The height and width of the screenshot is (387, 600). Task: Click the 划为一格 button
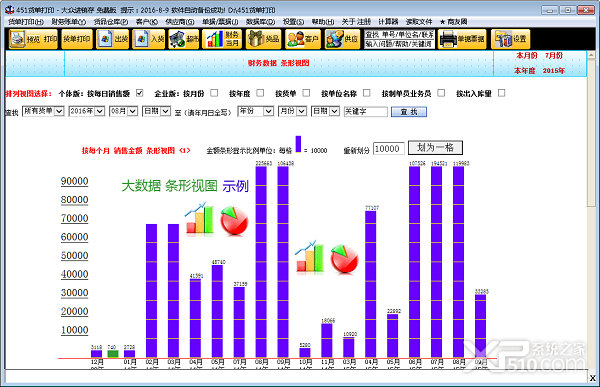coord(435,148)
